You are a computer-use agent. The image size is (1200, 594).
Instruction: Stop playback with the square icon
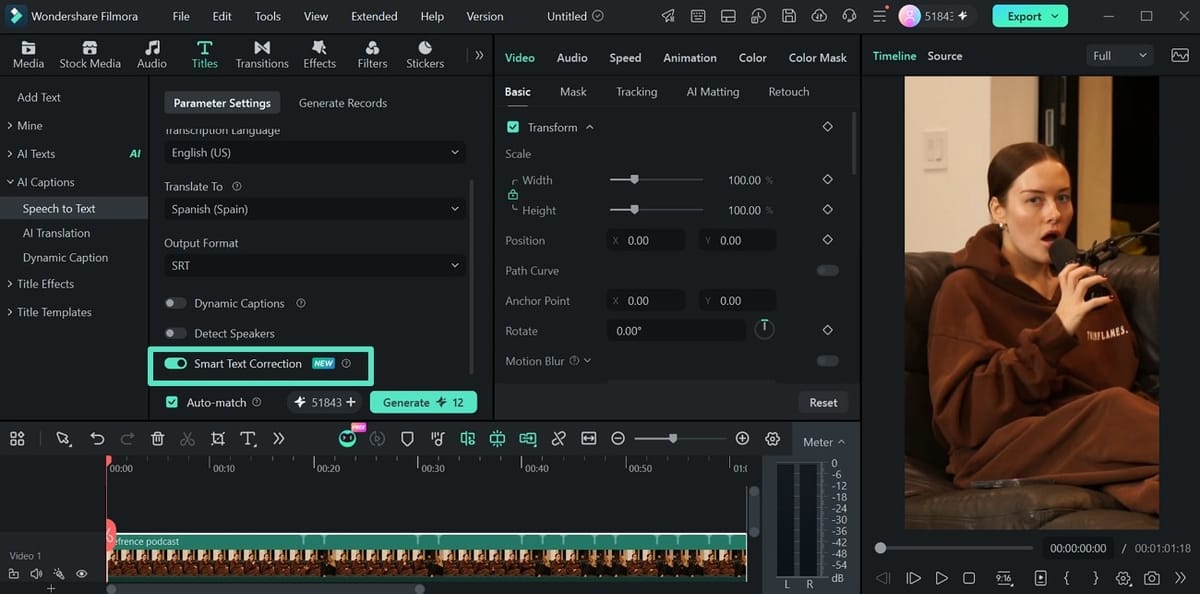pyautogui.click(x=969, y=578)
